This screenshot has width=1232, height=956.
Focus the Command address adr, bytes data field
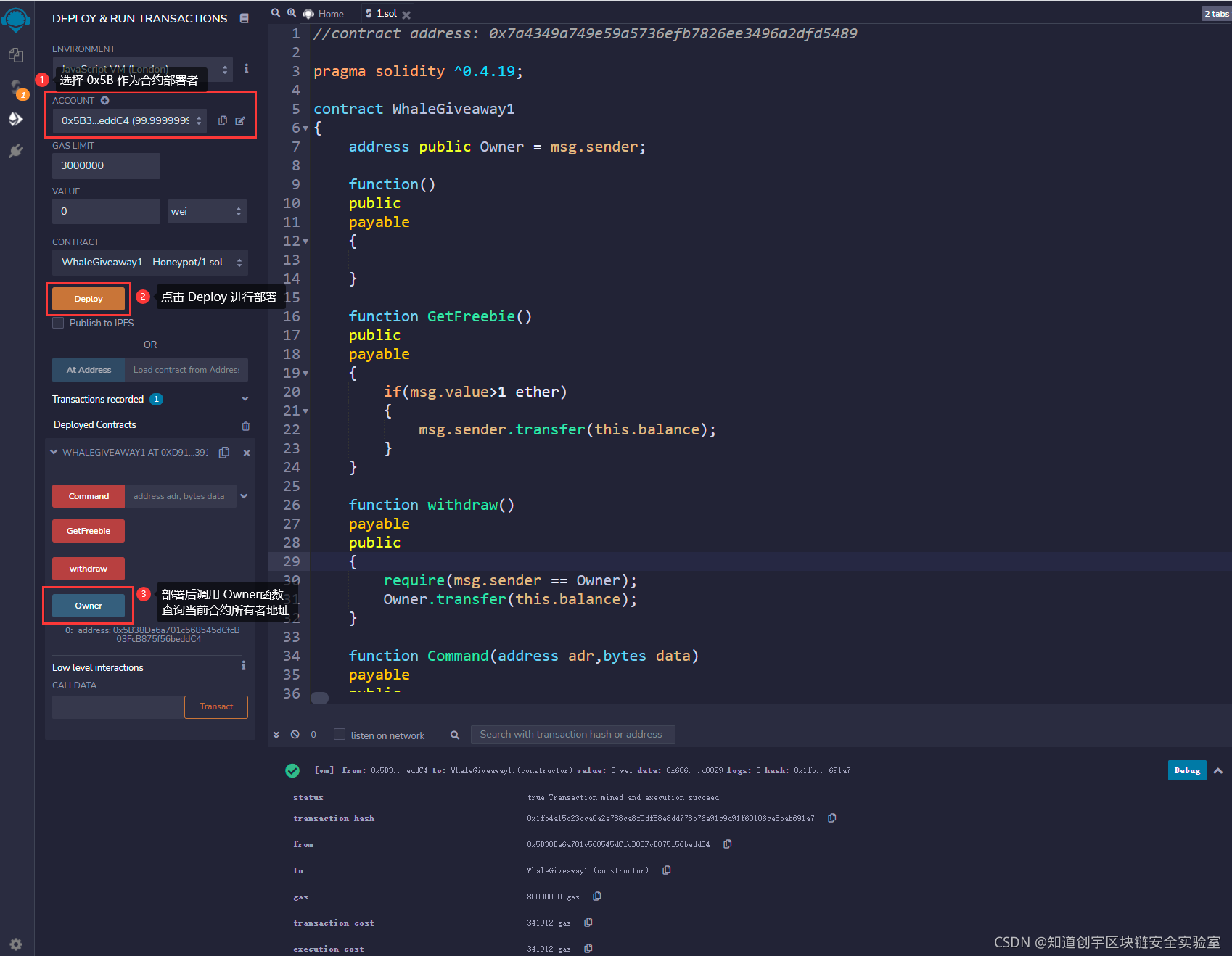click(x=181, y=496)
